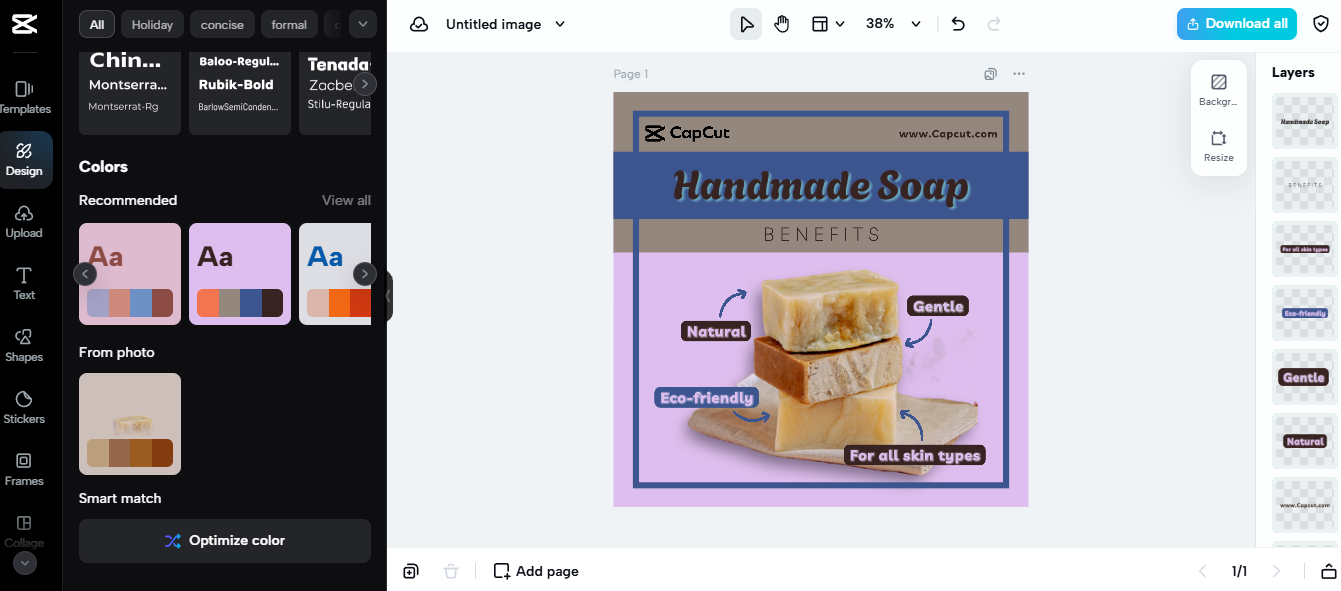The width and height of the screenshot is (1341, 591).
Task: Open the Collage sidebar panel
Action: pos(24,530)
